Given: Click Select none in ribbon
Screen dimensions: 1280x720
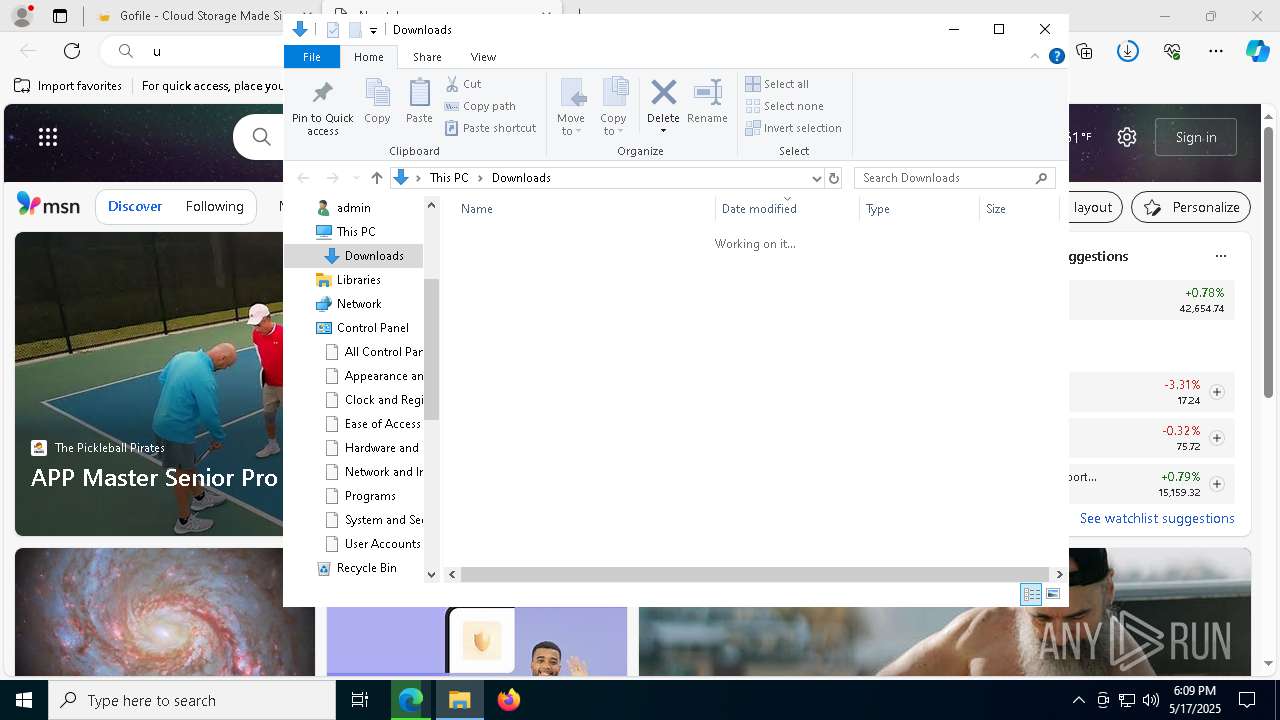Looking at the screenshot, I should coord(785,106).
